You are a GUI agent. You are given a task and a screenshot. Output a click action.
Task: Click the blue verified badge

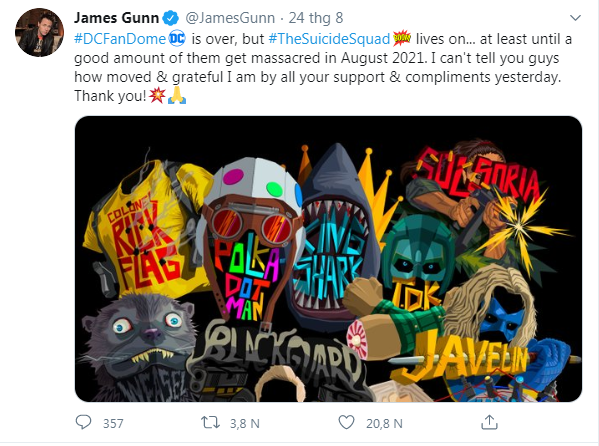[171, 18]
